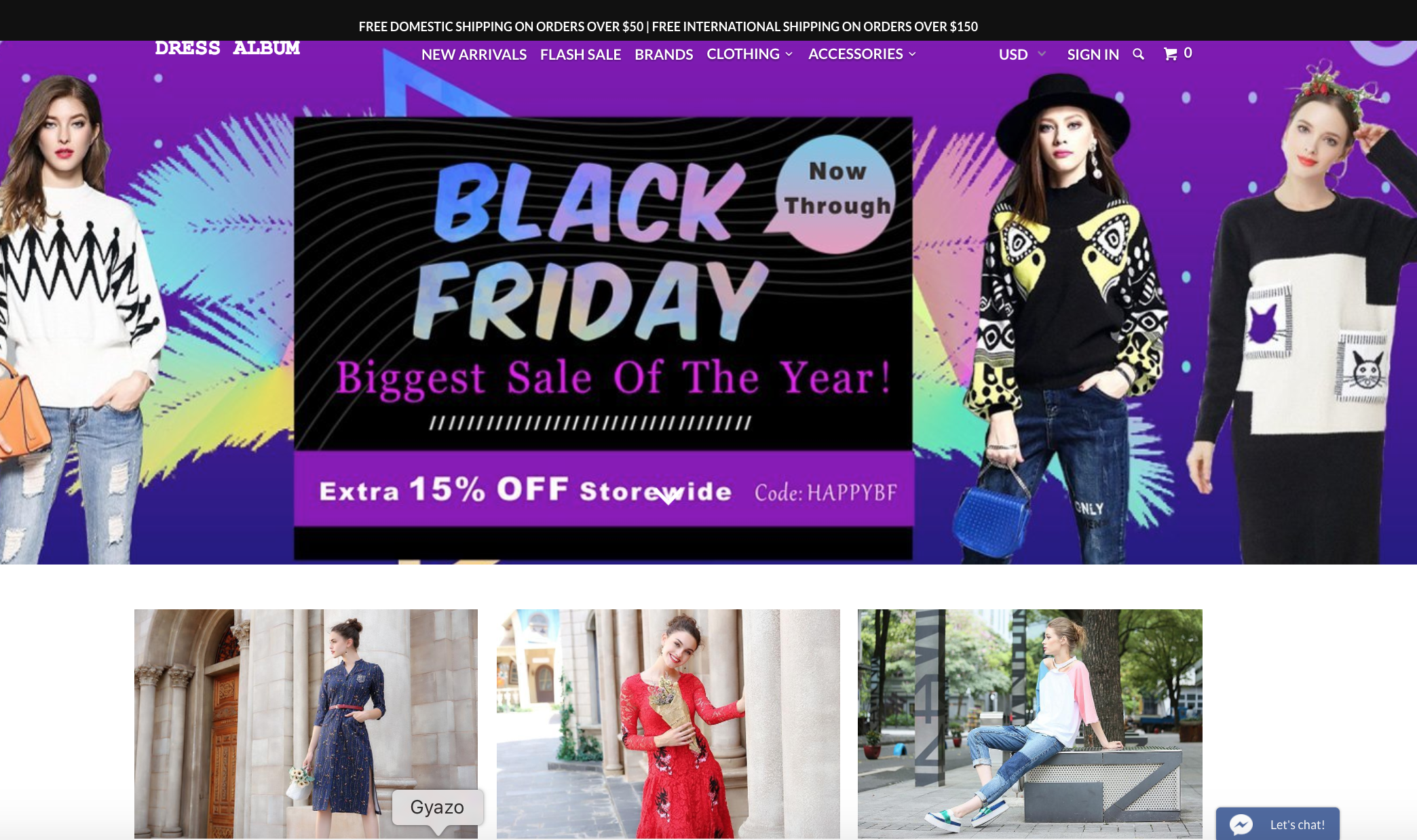Screen dimensions: 1417x840
Task: Go to the Flash Sale page
Action: [x=580, y=54]
